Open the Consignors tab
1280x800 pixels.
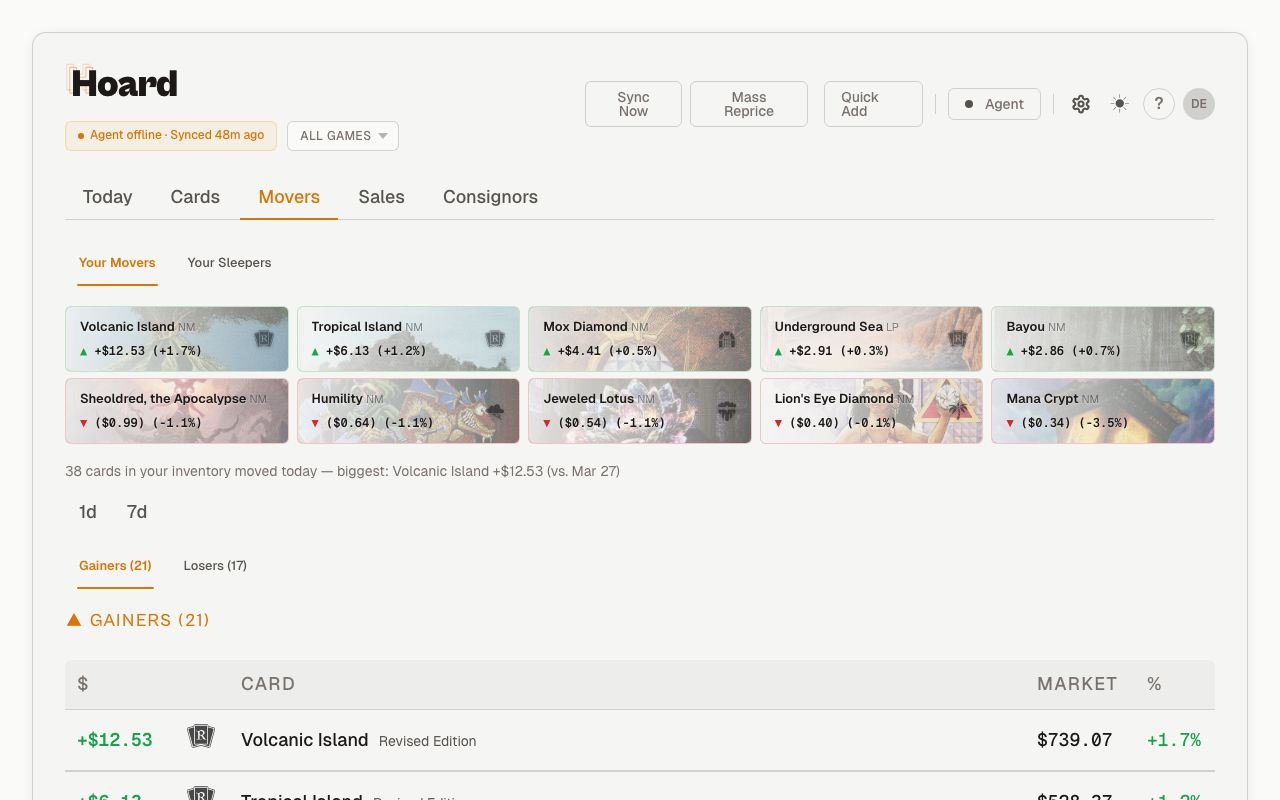pos(490,197)
